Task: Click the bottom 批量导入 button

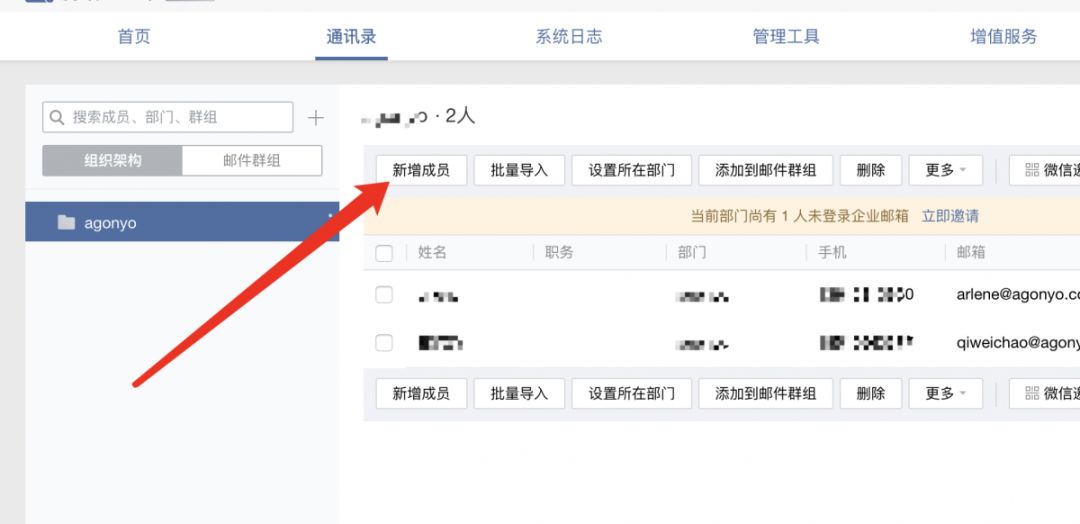Action: (x=519, y=393)
